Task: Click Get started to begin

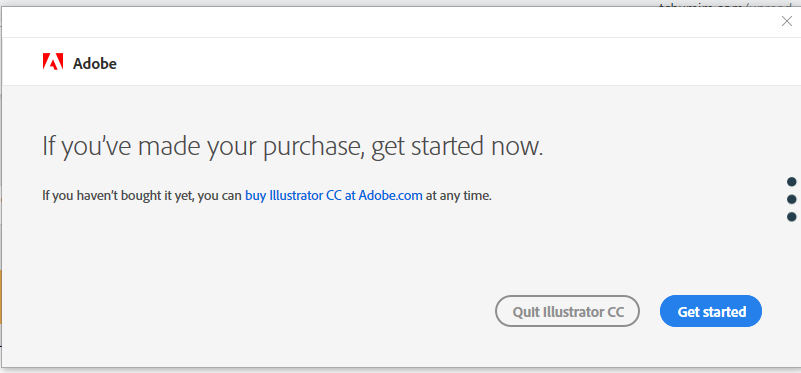Action: click(x=711, y=311)
